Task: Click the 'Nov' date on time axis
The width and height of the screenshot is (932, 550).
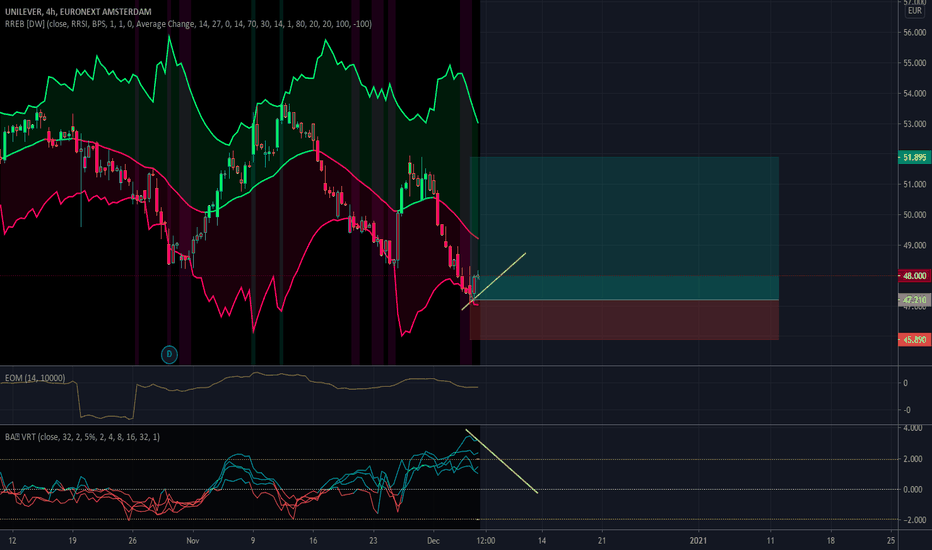Action: 193,540
